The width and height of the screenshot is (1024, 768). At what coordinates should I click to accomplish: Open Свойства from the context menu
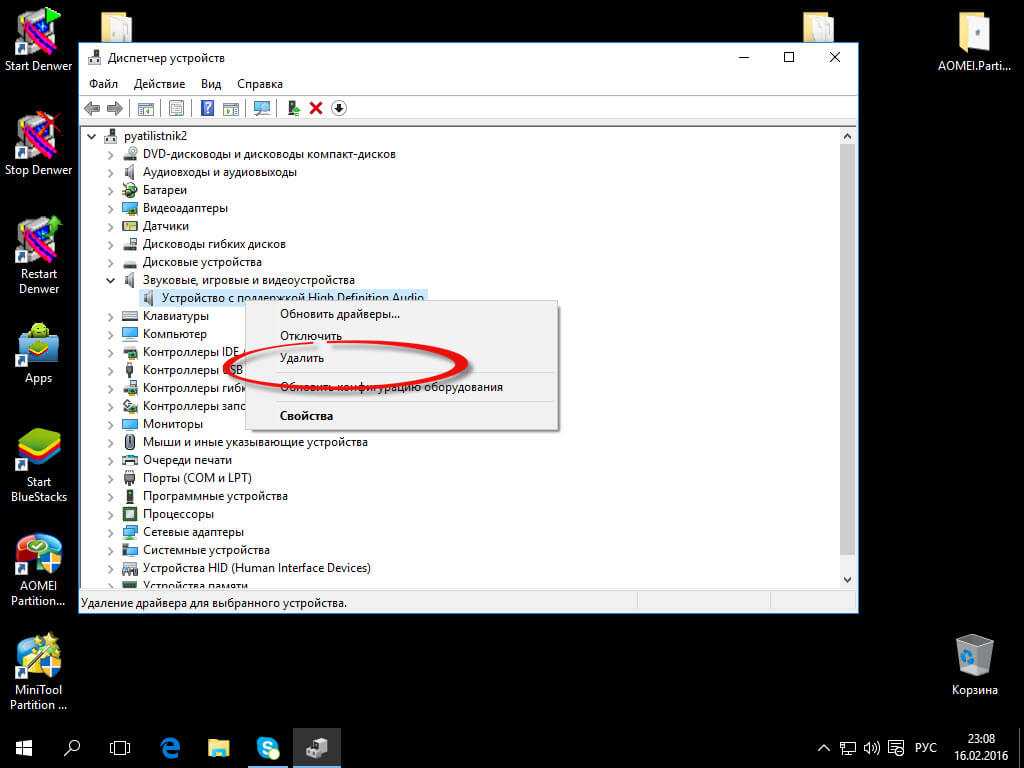coord(306,416)
